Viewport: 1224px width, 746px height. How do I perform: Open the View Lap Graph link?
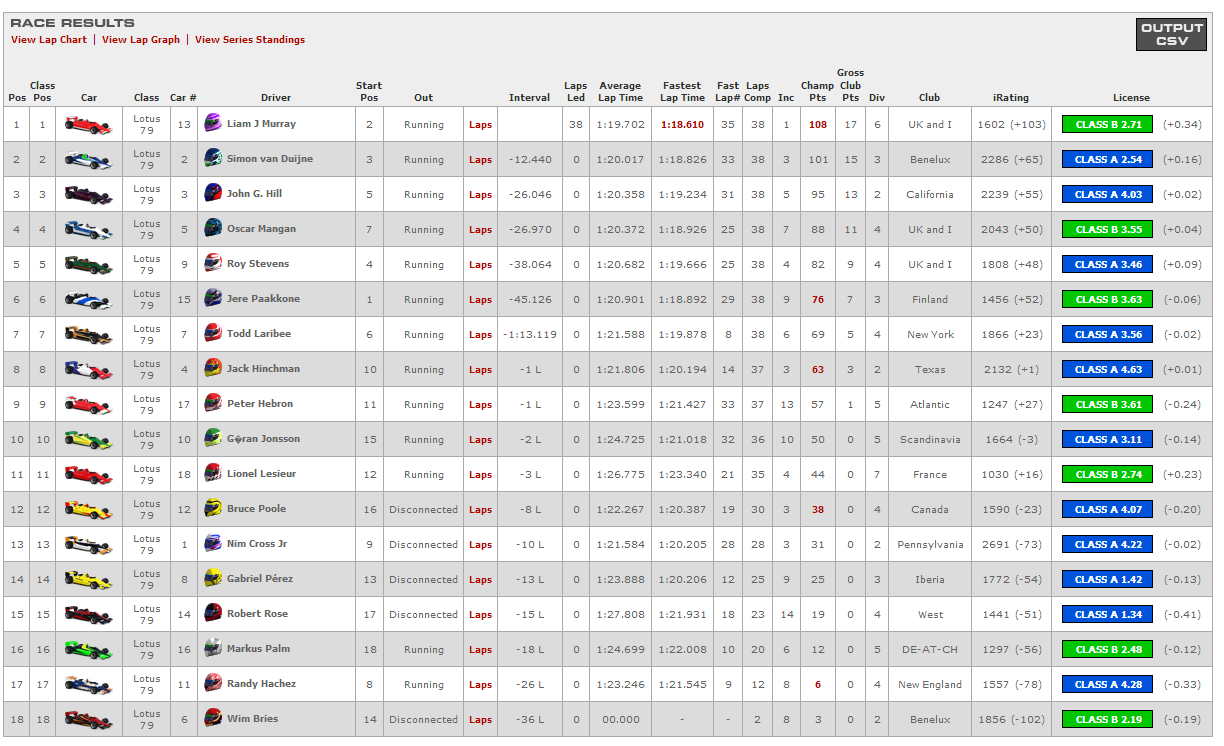point(141,40)
